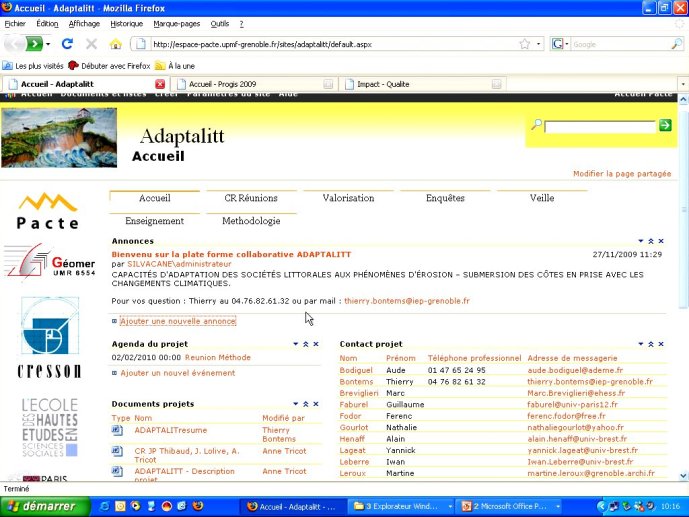Open the Documents projets menu arrow

coord(296,404)
